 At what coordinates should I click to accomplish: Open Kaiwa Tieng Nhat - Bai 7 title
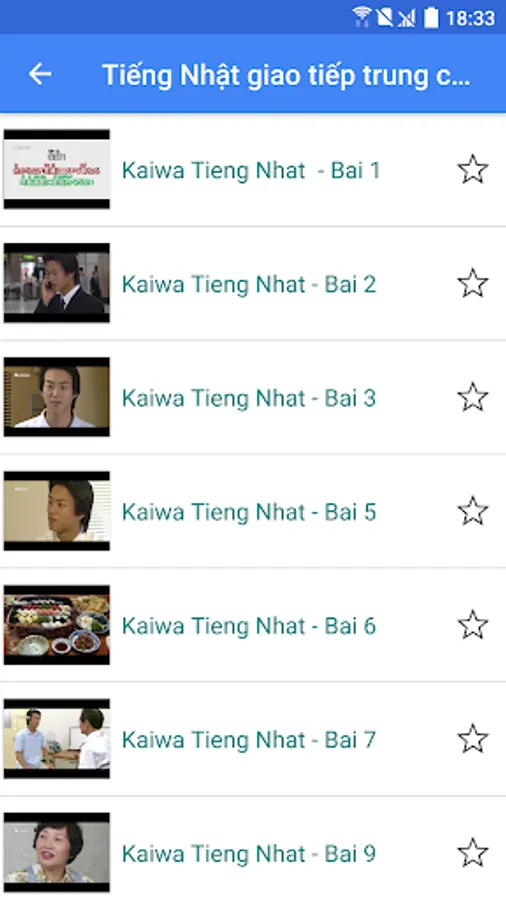click(249, 739)
